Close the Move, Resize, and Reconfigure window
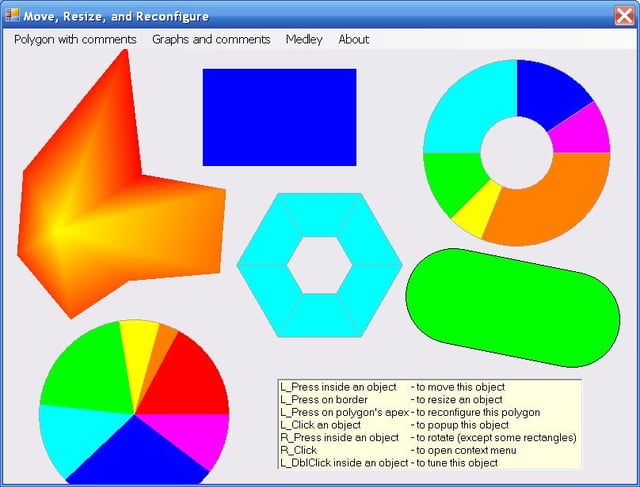This screenshot has height=487, width=640. 624,16
